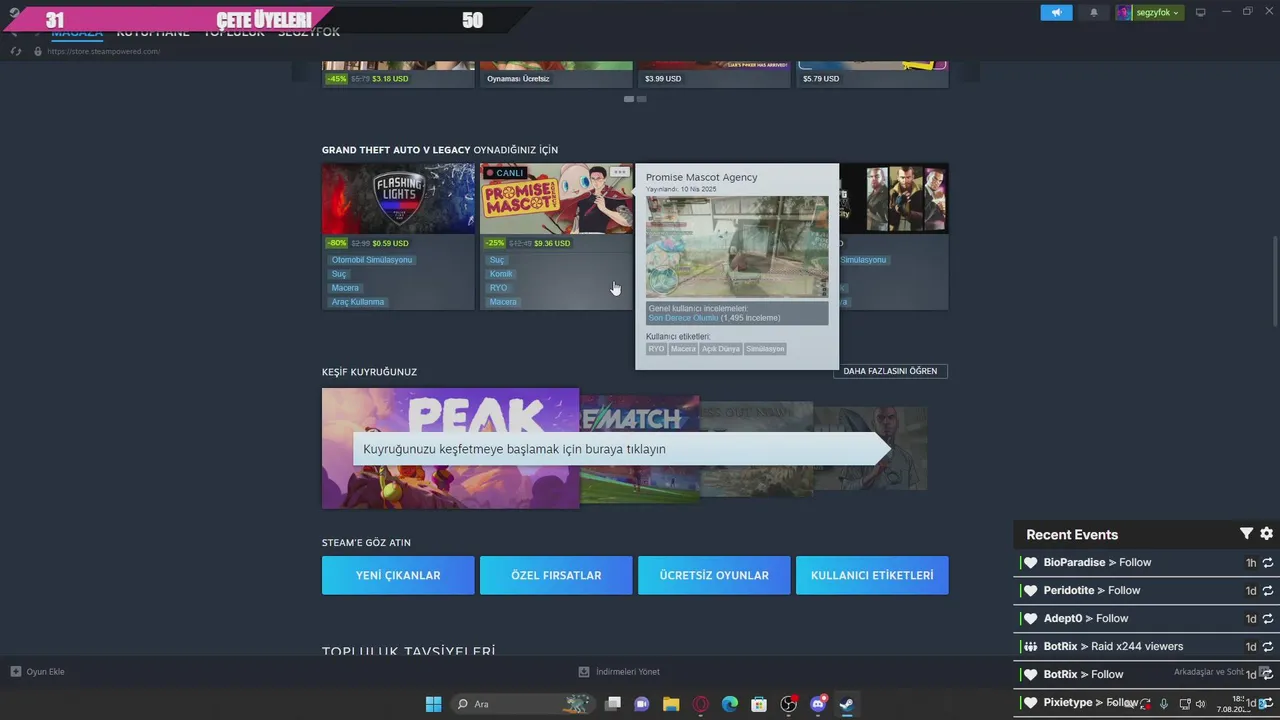The width and height of the screenshot is (1280, 720).
Task: Select the Peridotite Follow event text
Action: tap(1092, 591)
